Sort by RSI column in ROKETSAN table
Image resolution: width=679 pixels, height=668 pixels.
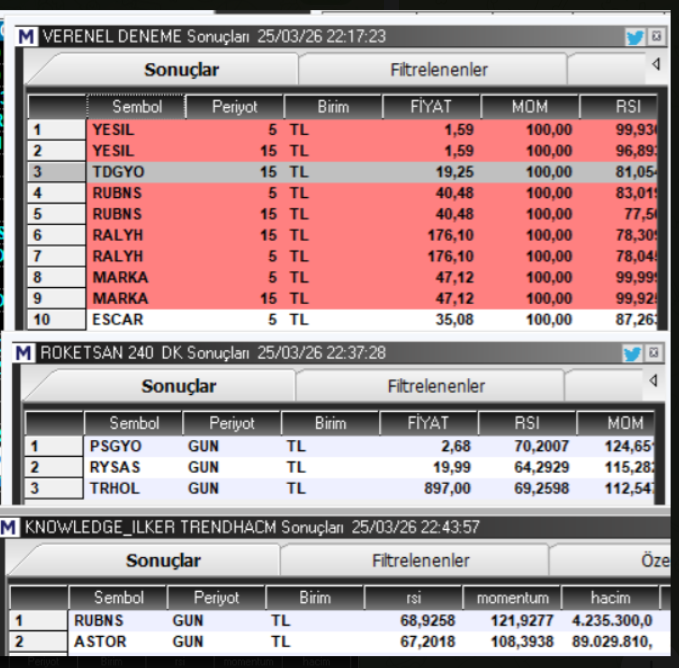click(x=527, y=423)
